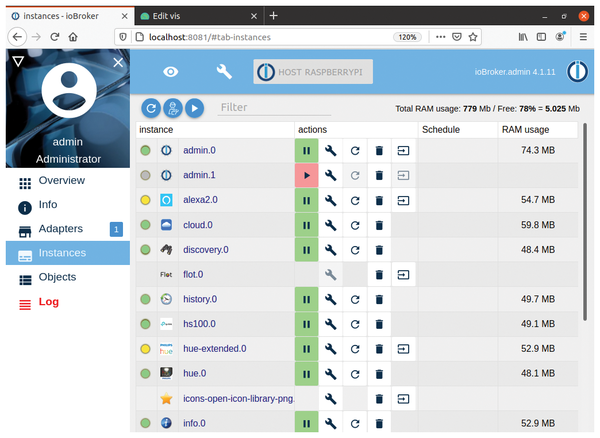This screenshot has height=438, width=600.
Task: Open flot.0 web link icon
Action: 403,275
